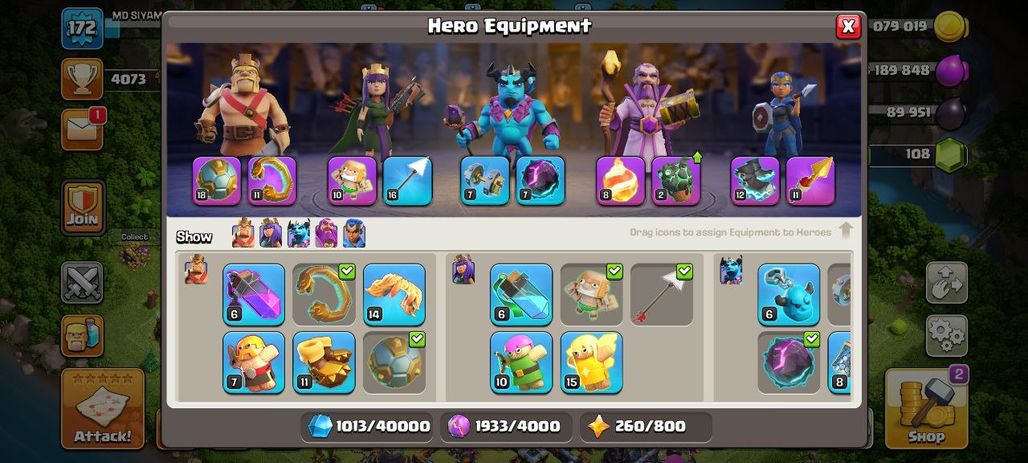This screenshot has width=1028, height=463.
Task: Select the level 11 Earthquake Boots equipment
Action: pyautogui.click(x=324, y=363)
